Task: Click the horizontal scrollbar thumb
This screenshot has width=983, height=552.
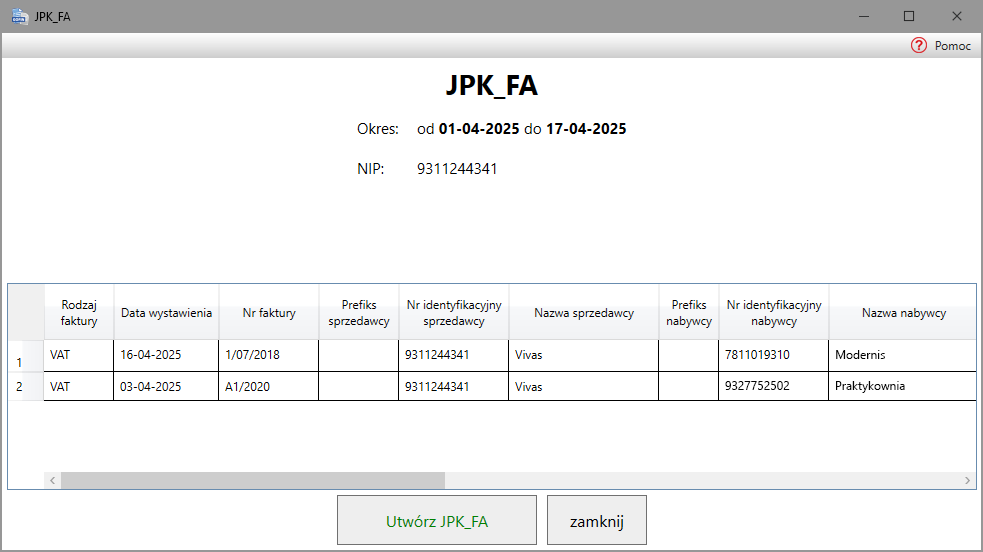Action: click(x=253, y=481)
